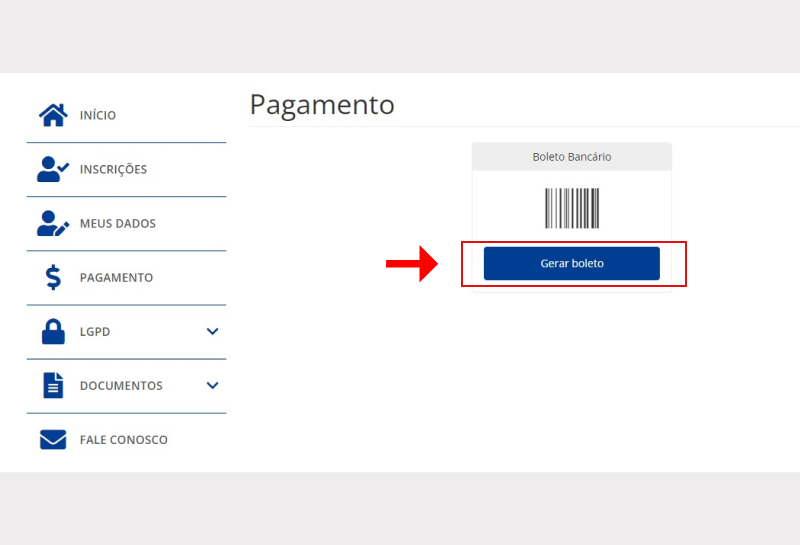
Task: Click the boleto barcode image
Action: tap(572, 208)
